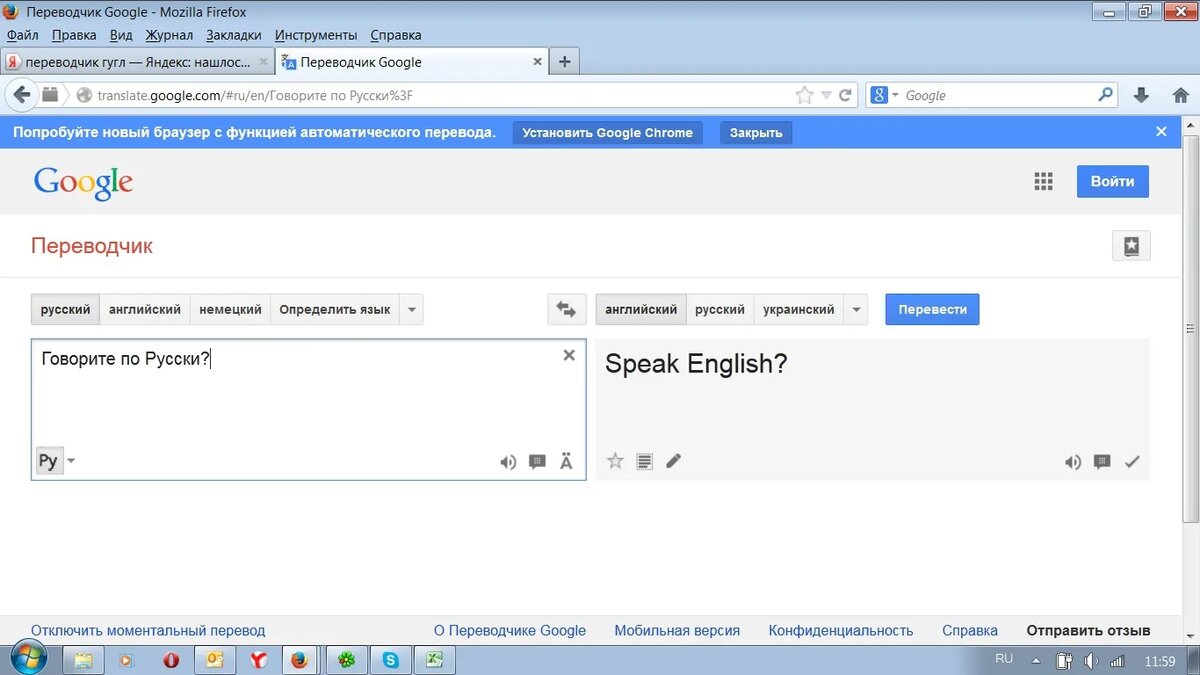
Task: Switch to the Yandex search tab
Action: point(138,61)
